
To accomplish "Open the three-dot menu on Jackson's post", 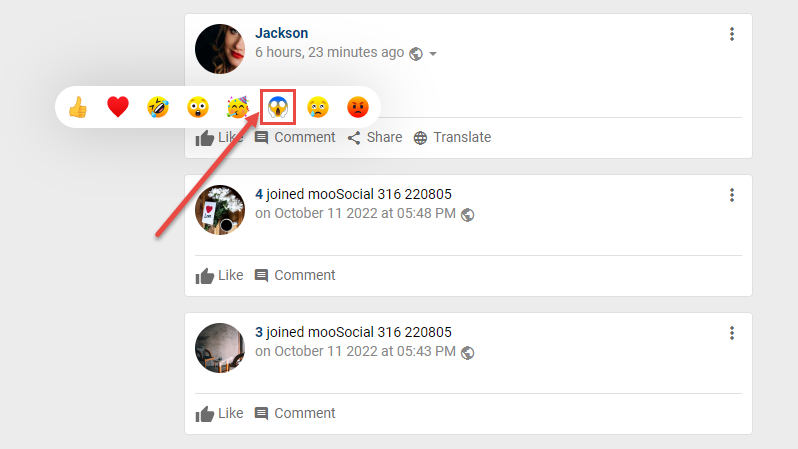I will (732, 34).
